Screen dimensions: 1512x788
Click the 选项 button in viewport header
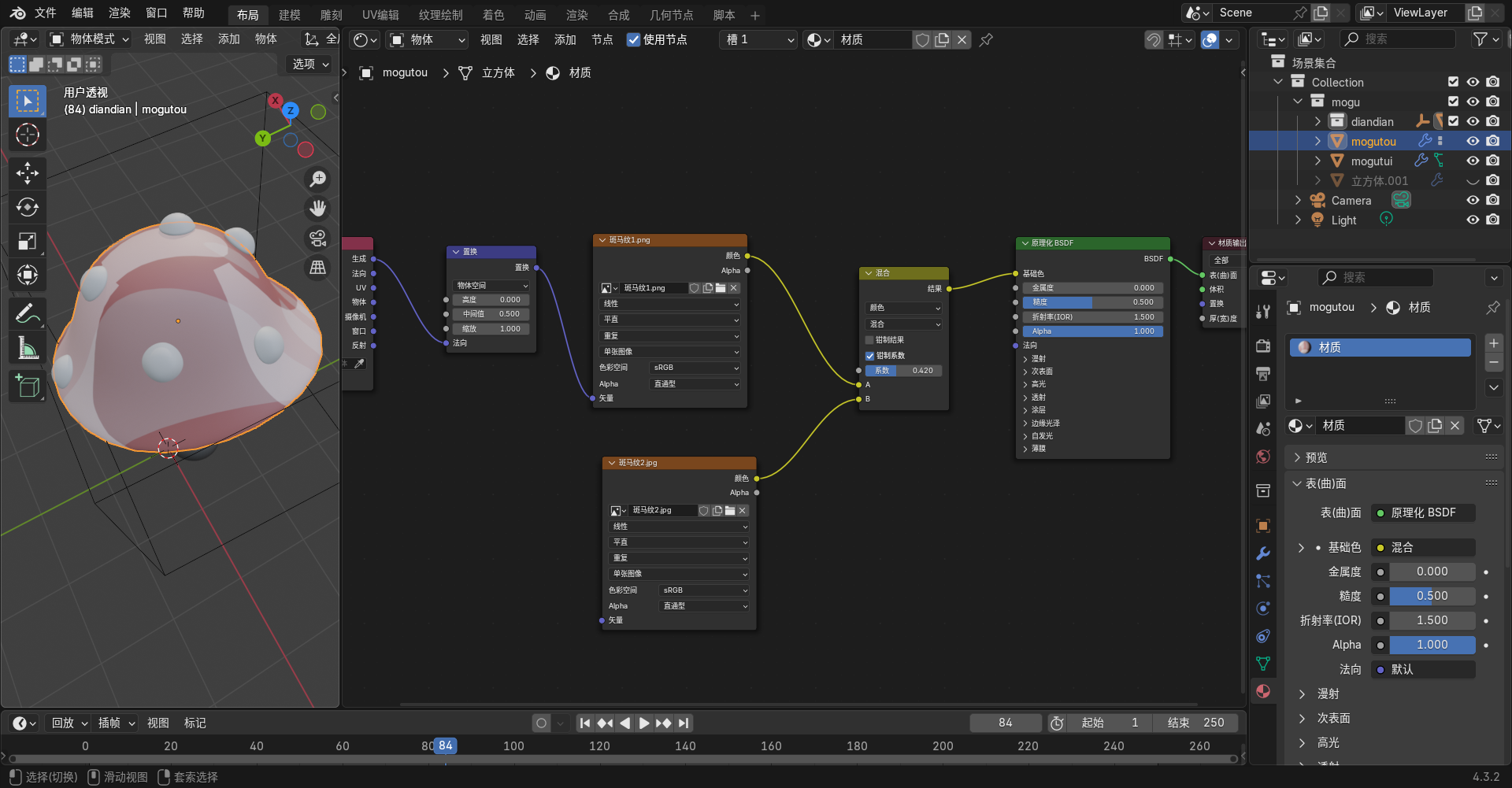coord(310,64)
